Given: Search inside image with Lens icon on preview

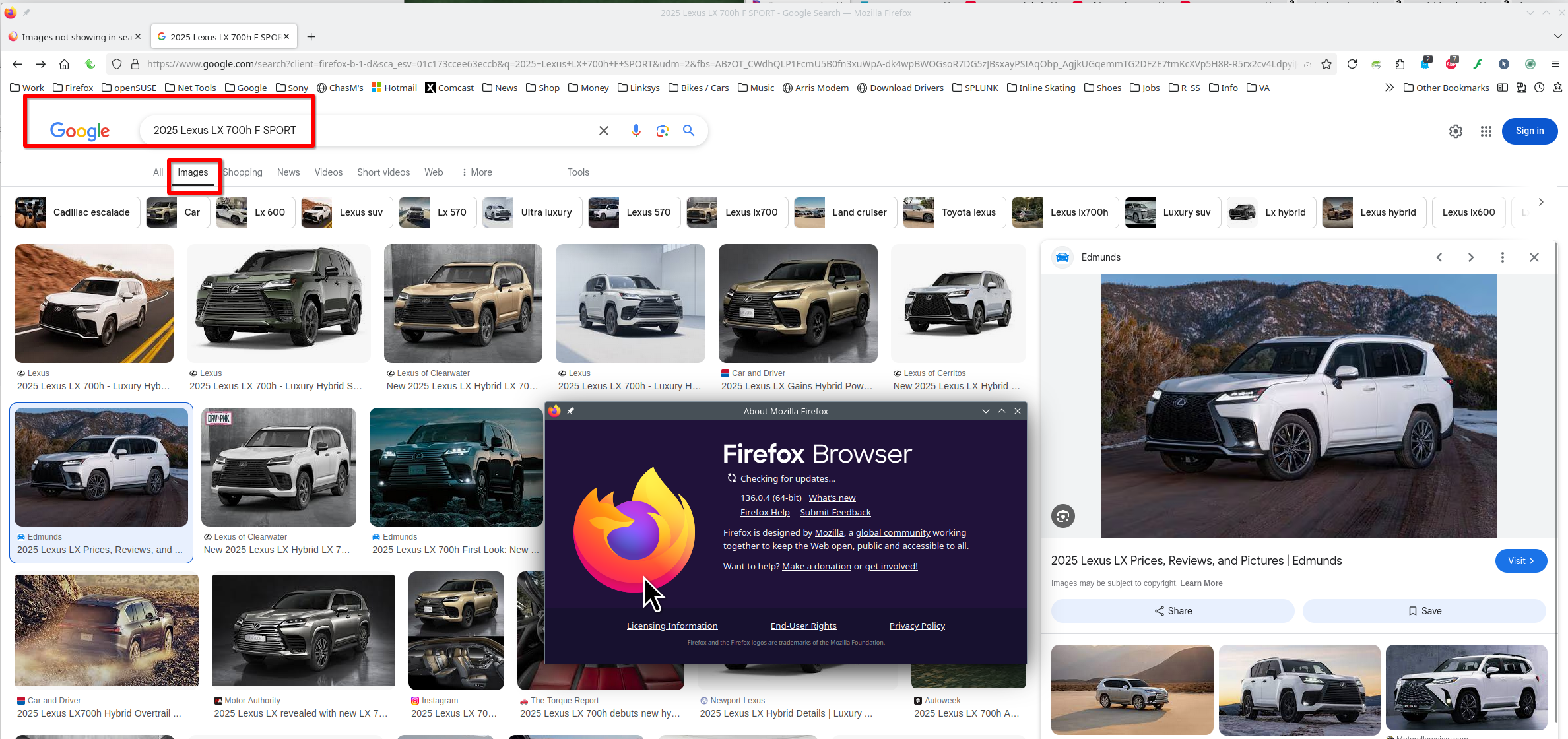Looking at the screenshot, I should [x=1063, y=516].
